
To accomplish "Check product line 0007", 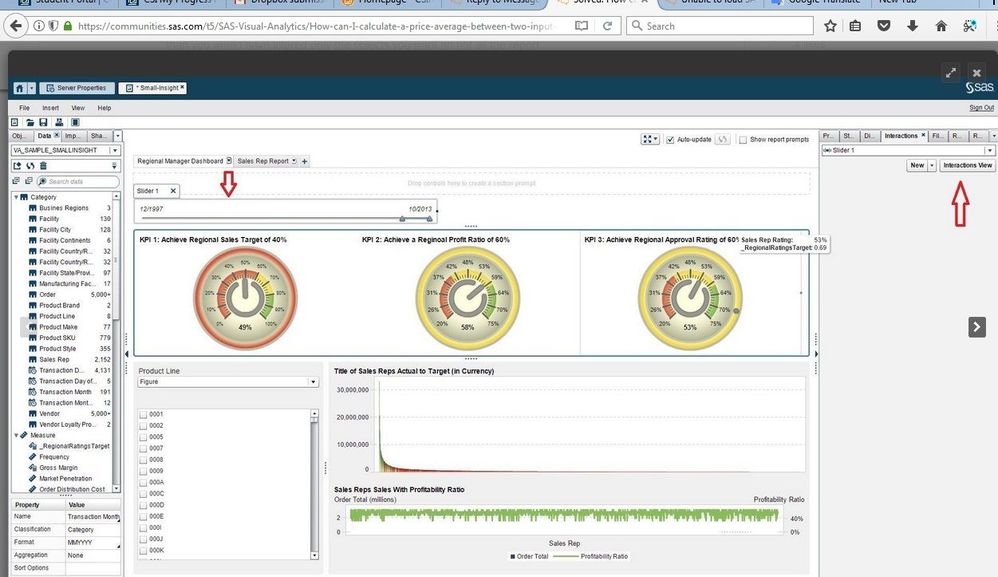I will (x=143, y=448).
